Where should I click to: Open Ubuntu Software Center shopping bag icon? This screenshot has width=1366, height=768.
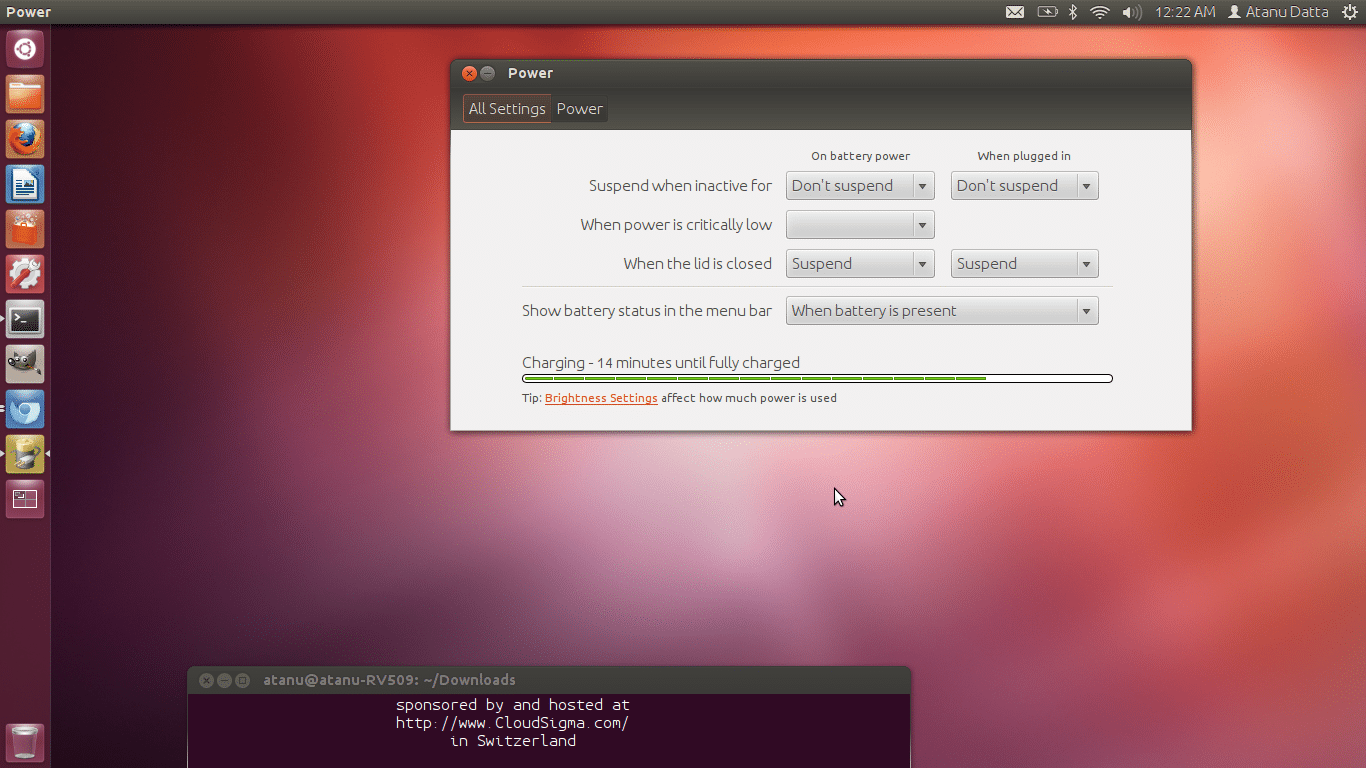(x=25, y=229)
